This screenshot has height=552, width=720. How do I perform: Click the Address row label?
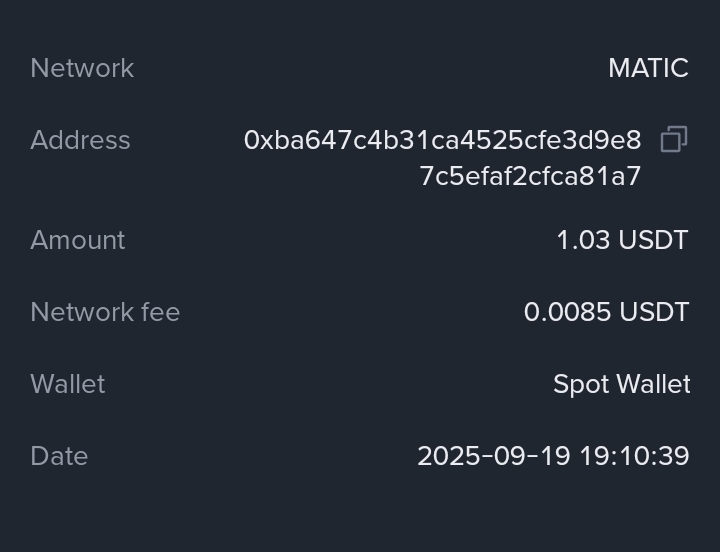click(x=80, y=140)
